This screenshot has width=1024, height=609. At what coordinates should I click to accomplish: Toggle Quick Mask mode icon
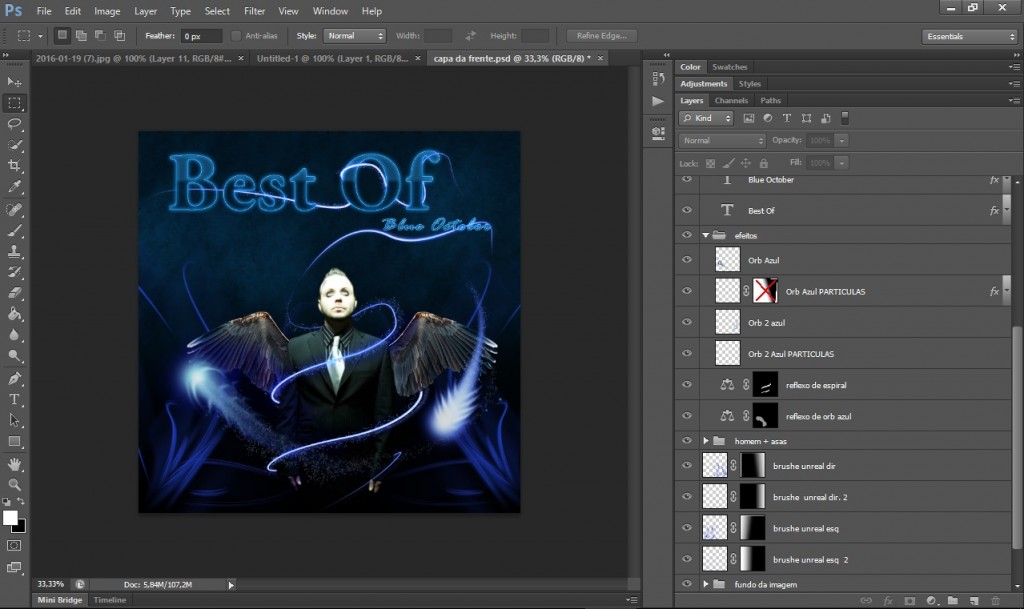(14, 546)
